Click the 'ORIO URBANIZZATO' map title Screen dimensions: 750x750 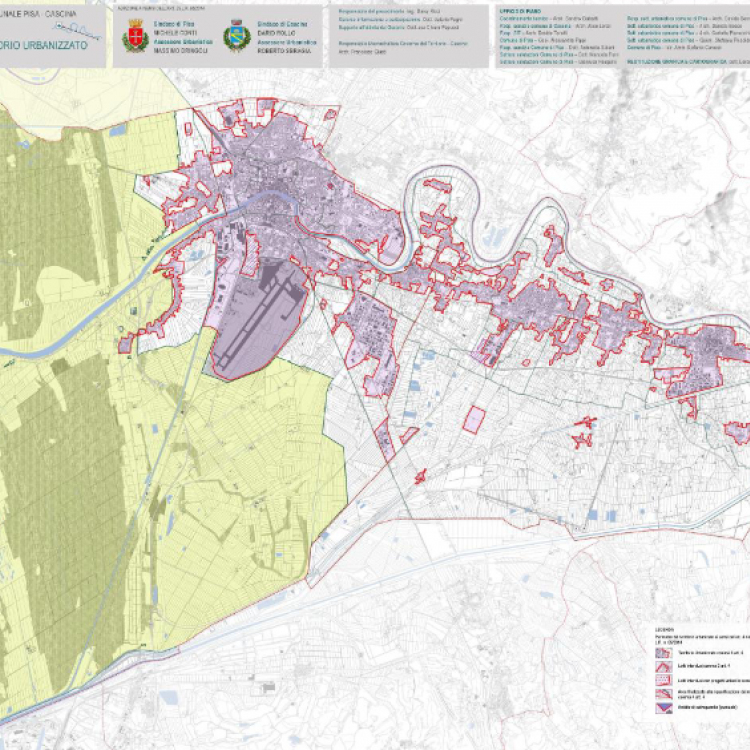44,45
